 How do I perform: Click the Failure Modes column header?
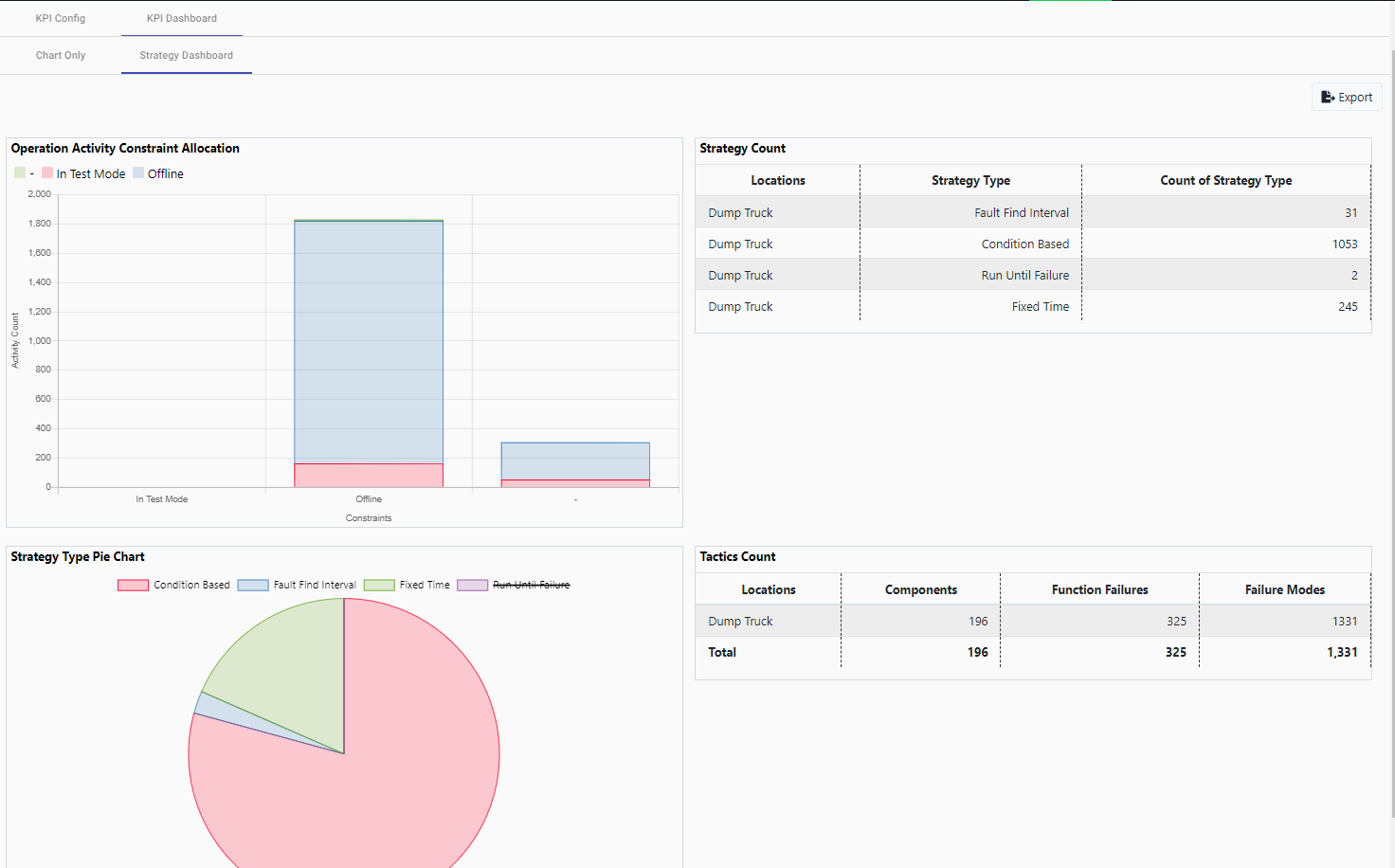[x=1284, y=589]
